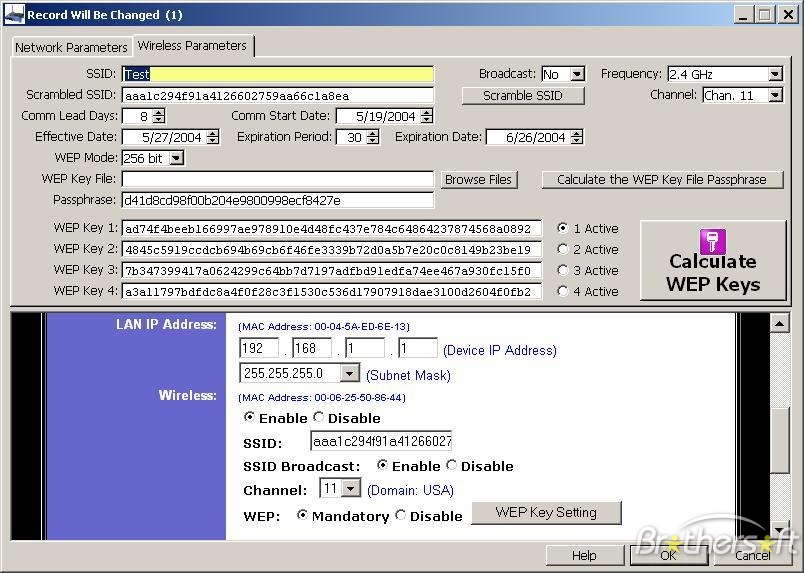Click Calculate the WEP Key File Passphrase
Image resolution: width=804 pixels, height=573 pixels.
662,180
